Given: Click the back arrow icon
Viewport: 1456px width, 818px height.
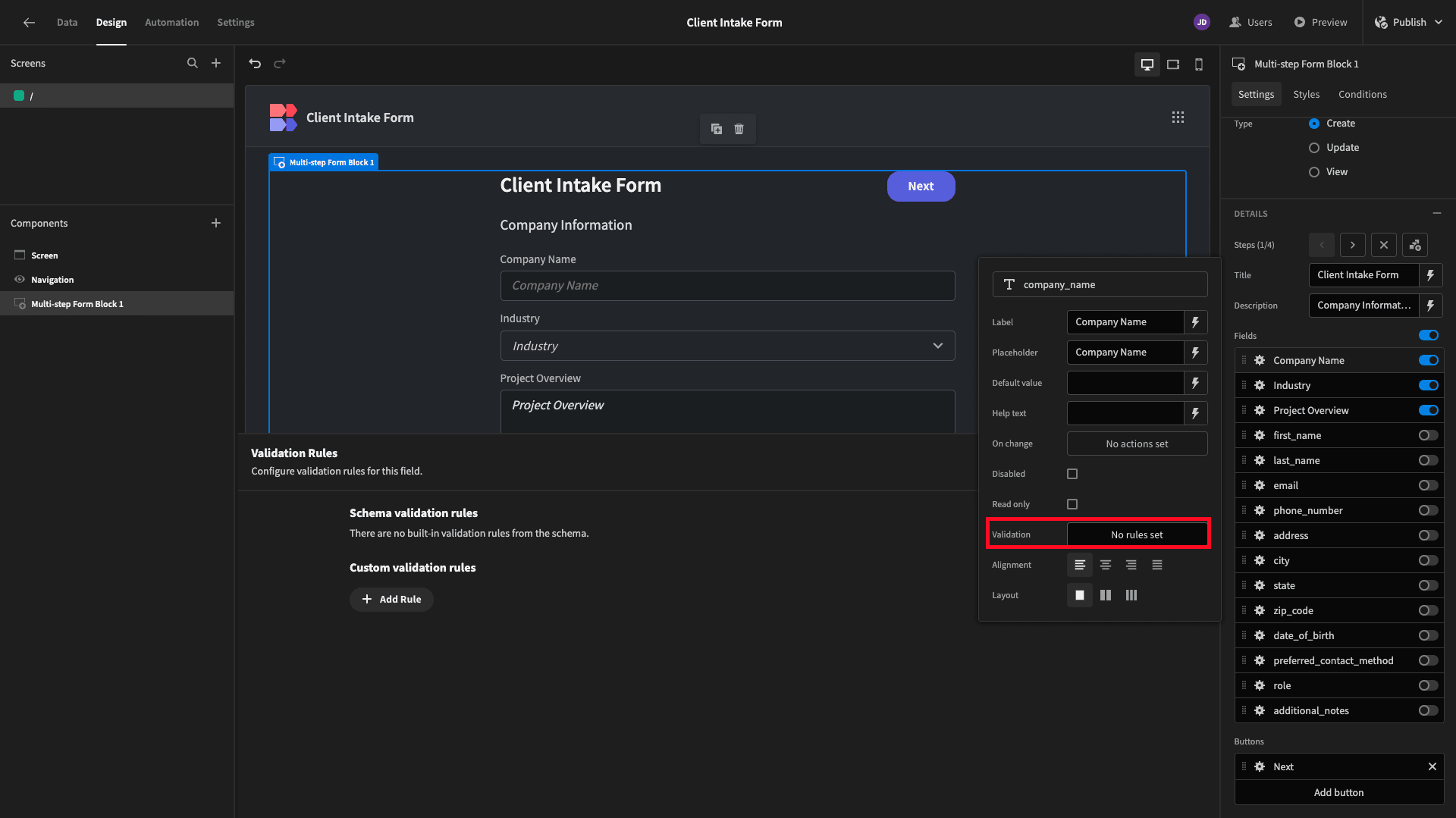Looking at the screenshot, I should (x=29, y=23).
